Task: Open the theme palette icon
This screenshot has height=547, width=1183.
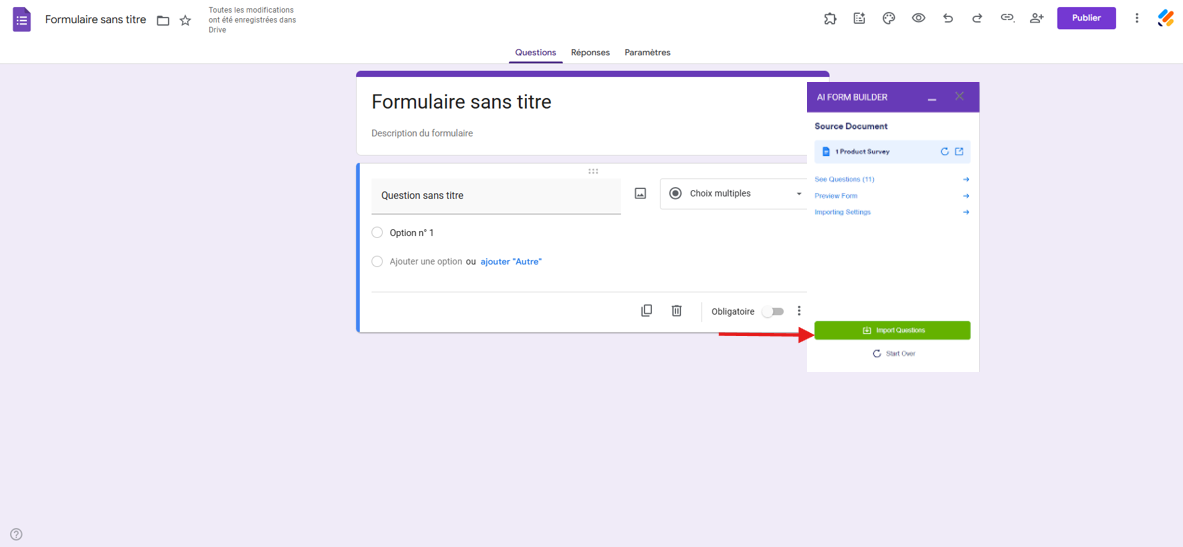Action: [889, 18]
